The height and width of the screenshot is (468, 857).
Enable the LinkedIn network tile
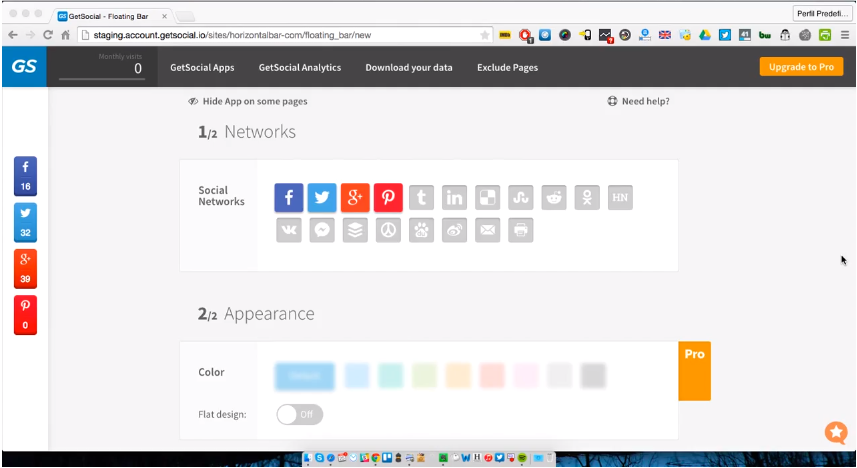coord(454,197)
